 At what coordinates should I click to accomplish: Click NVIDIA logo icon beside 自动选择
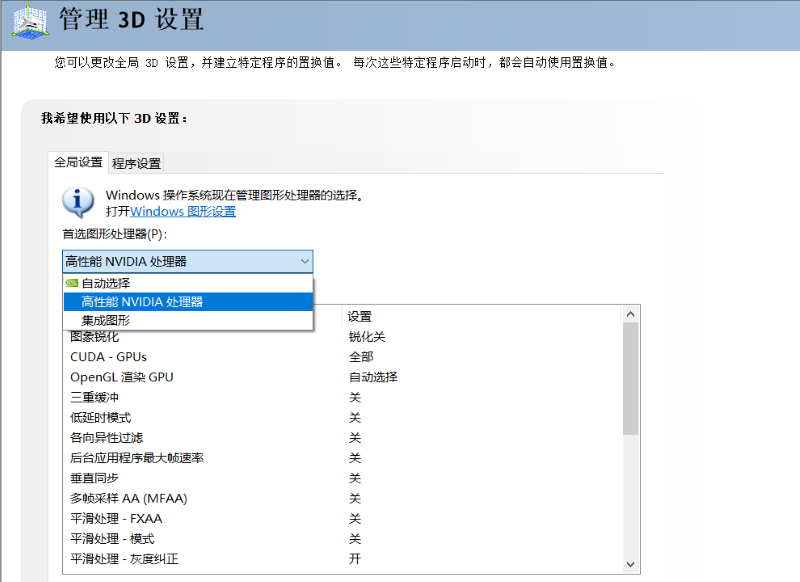coord(72,283)
